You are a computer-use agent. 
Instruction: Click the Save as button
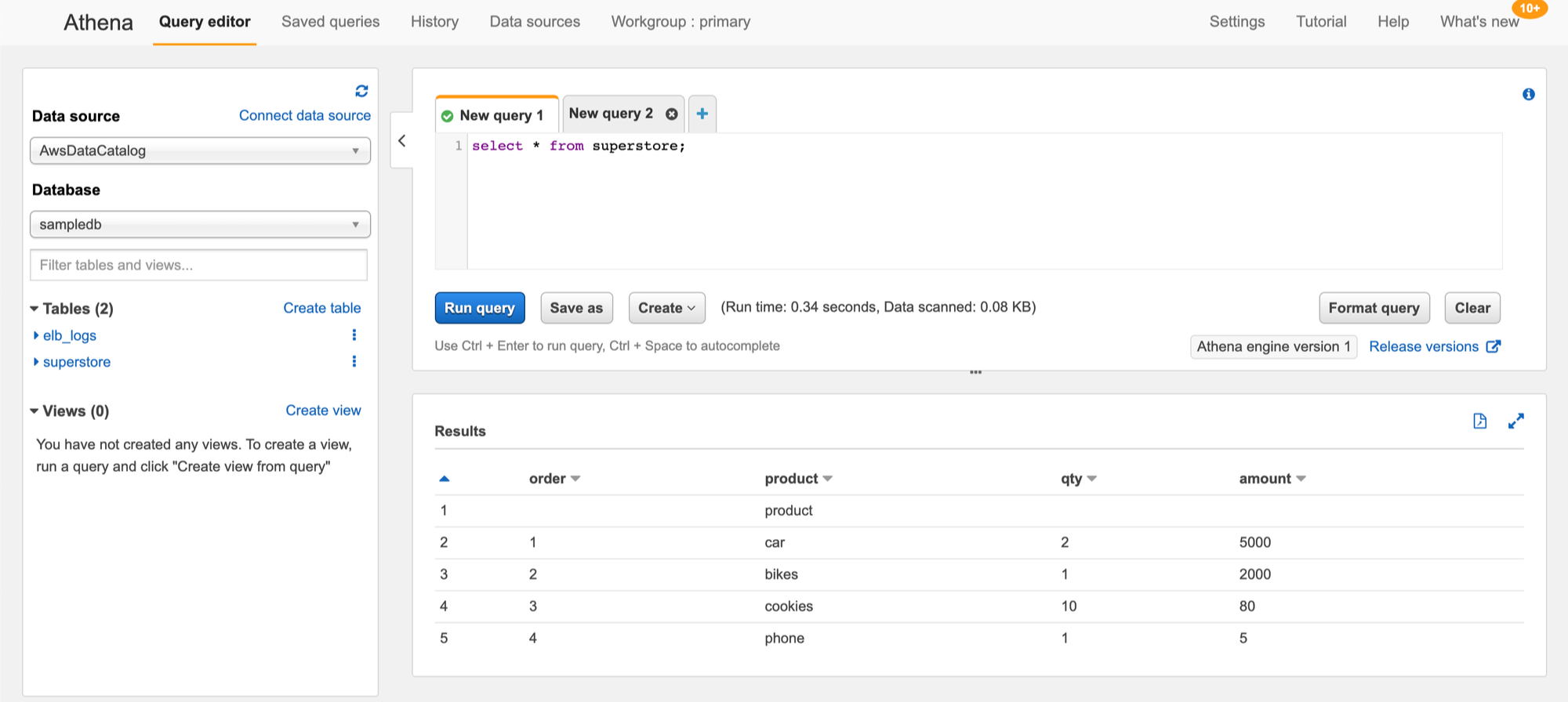(x=576, y=308)
